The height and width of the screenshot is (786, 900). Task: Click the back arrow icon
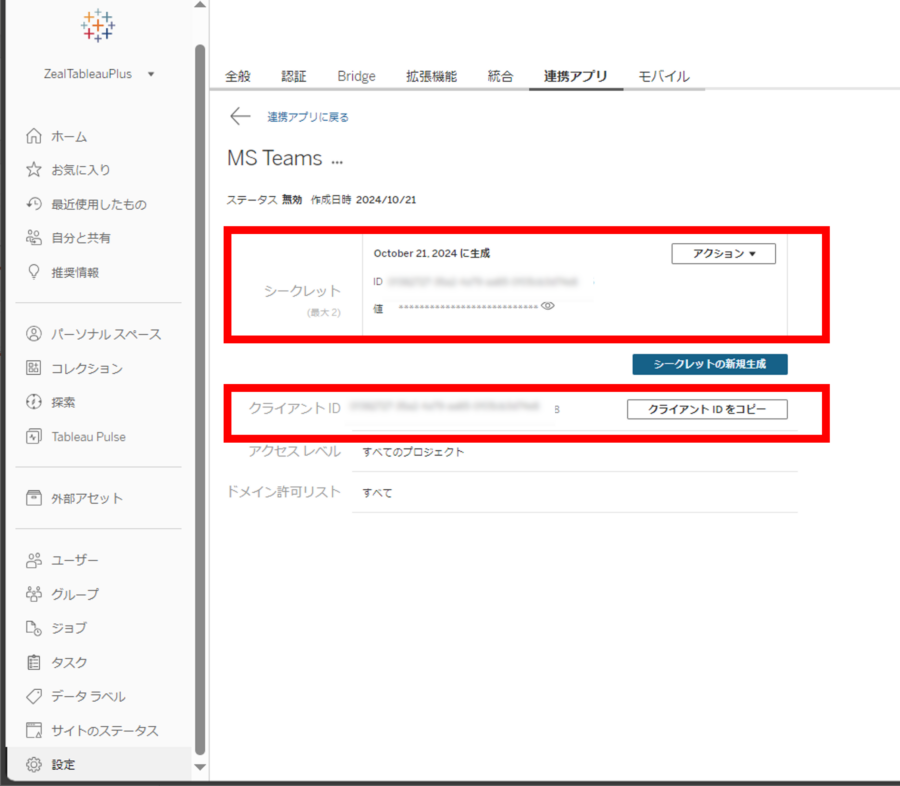[240, 116]
